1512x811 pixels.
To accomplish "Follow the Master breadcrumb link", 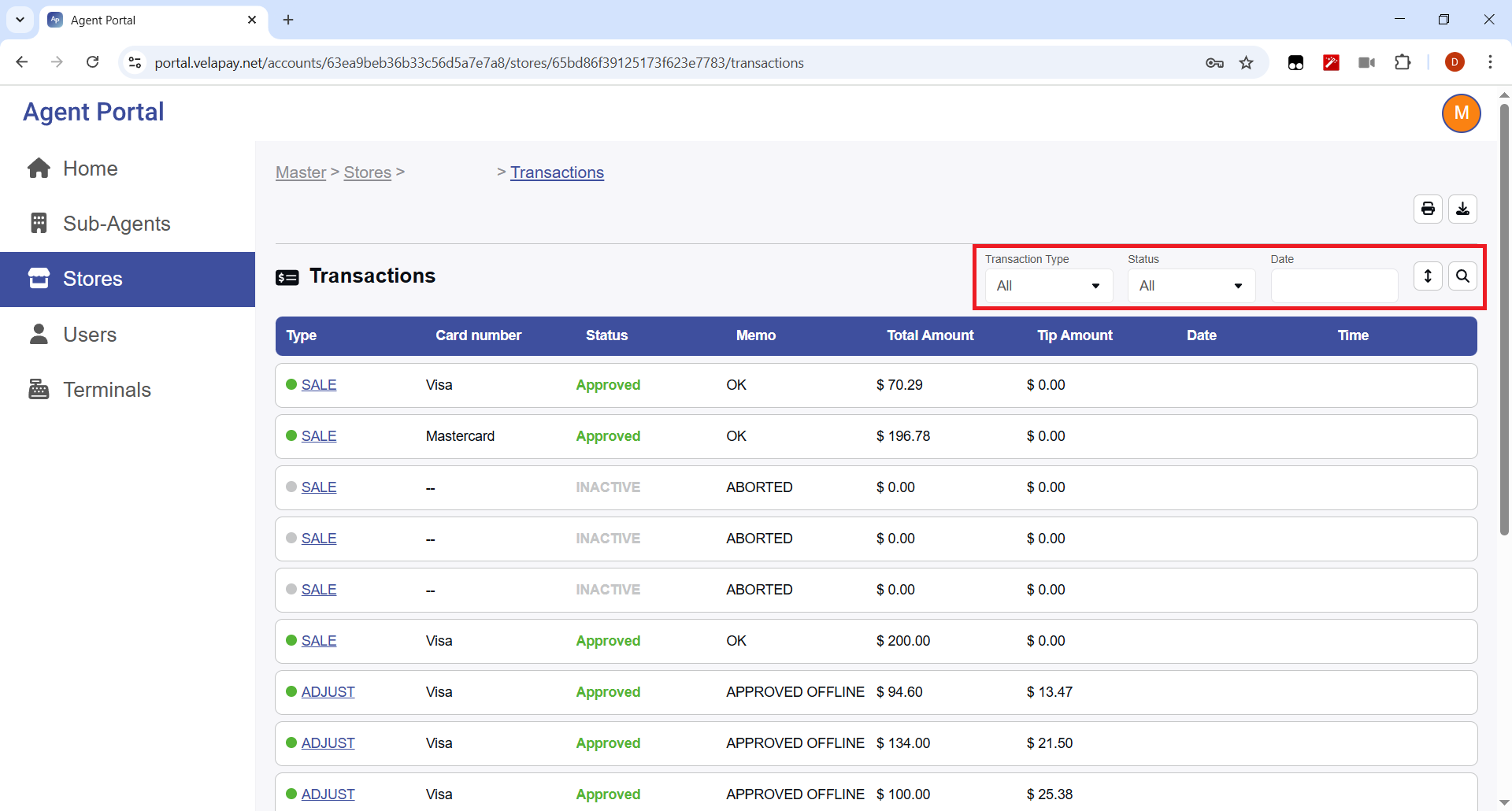I will [301, 172].
